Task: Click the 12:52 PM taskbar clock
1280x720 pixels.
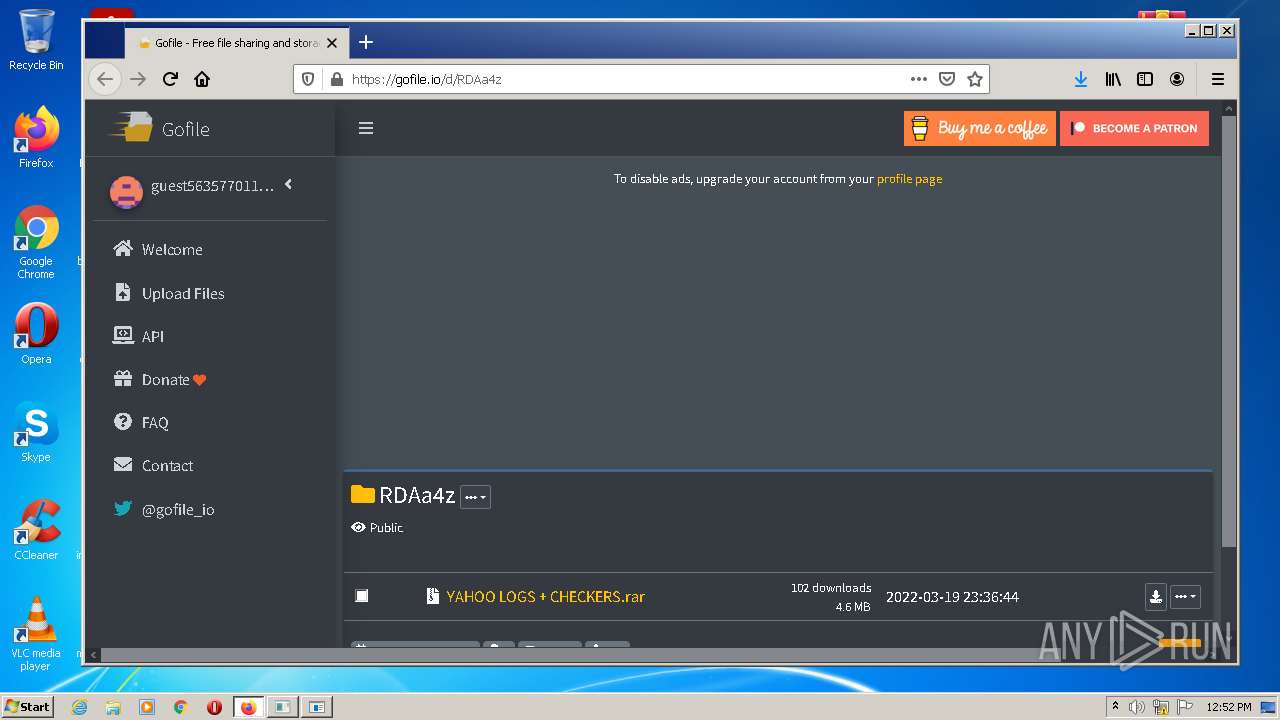Action: pos(1229,707)
